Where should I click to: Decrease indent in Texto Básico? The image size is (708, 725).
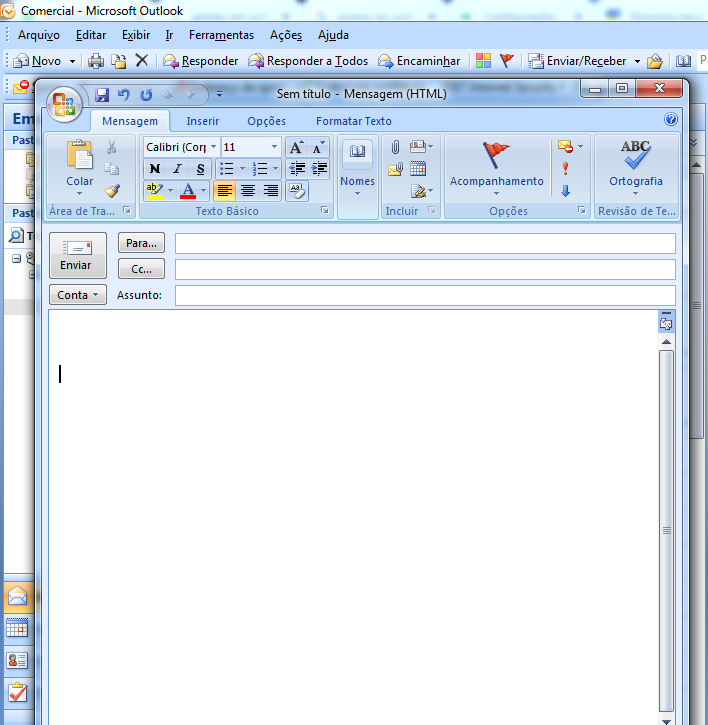[297, 169]
